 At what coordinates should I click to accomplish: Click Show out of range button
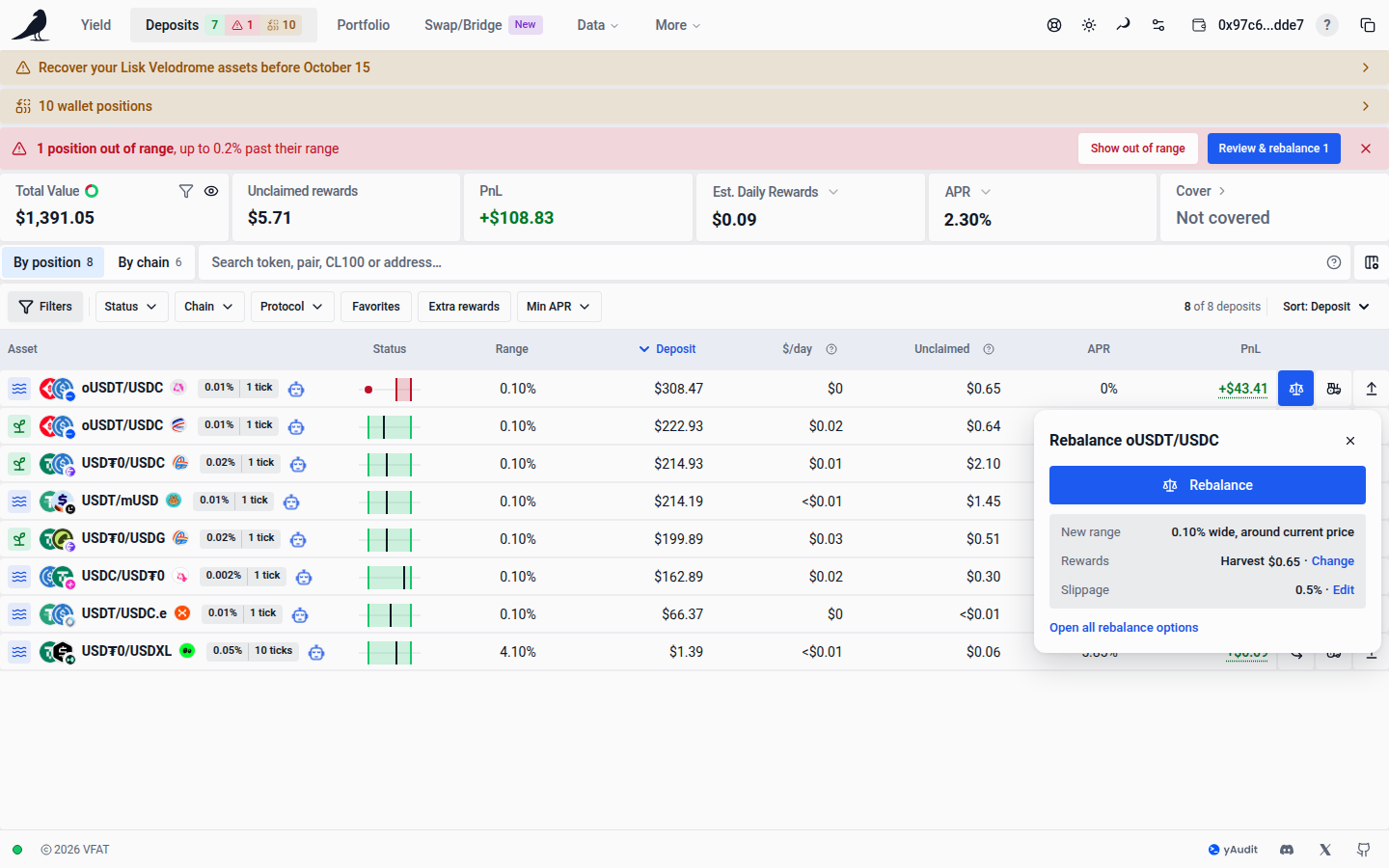point(1138,149)
